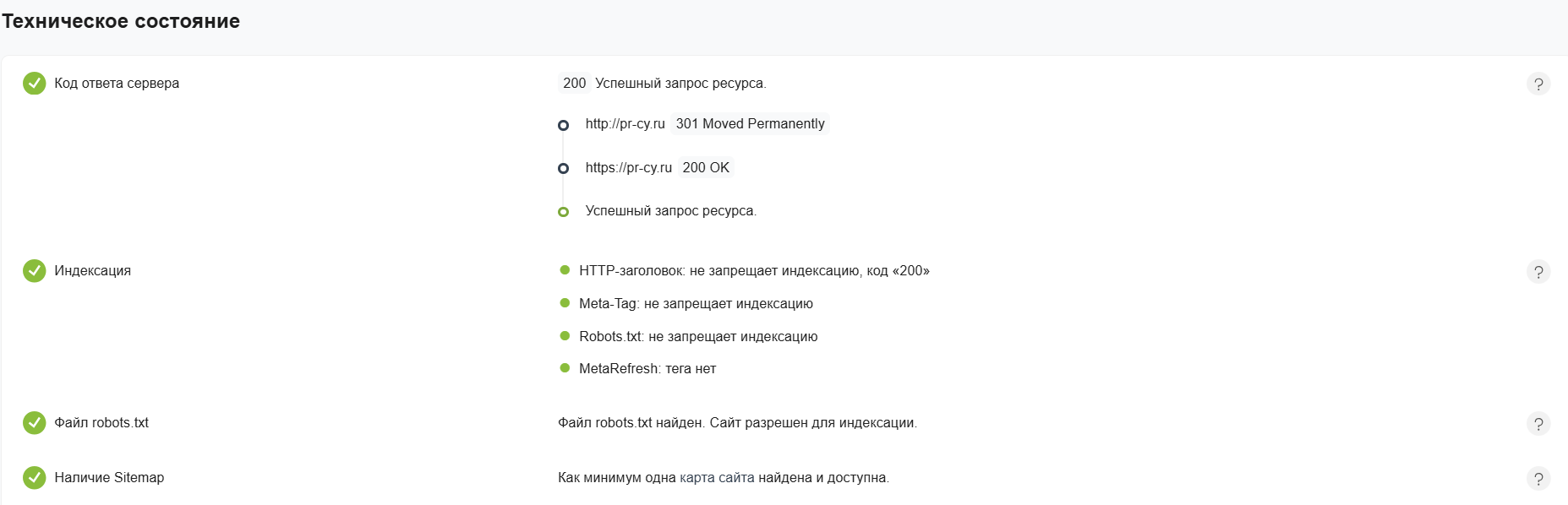Open help for Индексация
Viewport: 1568px width, 505px height.
point(1538,272)
